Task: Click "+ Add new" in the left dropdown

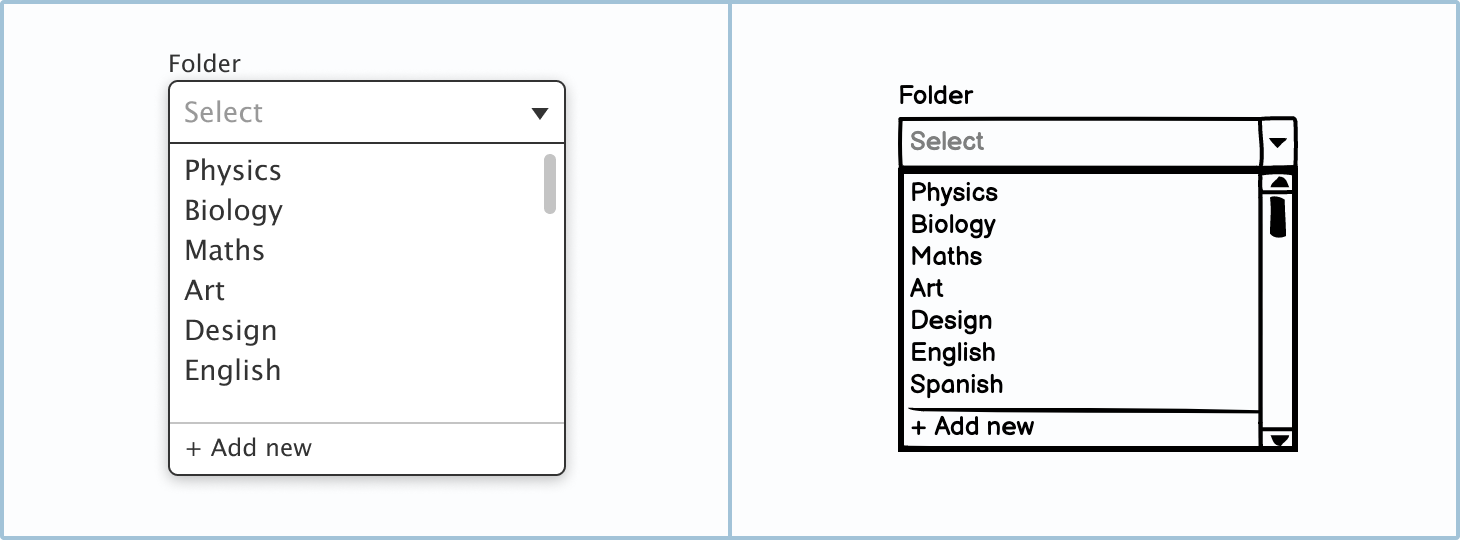Action: point(249,448)
